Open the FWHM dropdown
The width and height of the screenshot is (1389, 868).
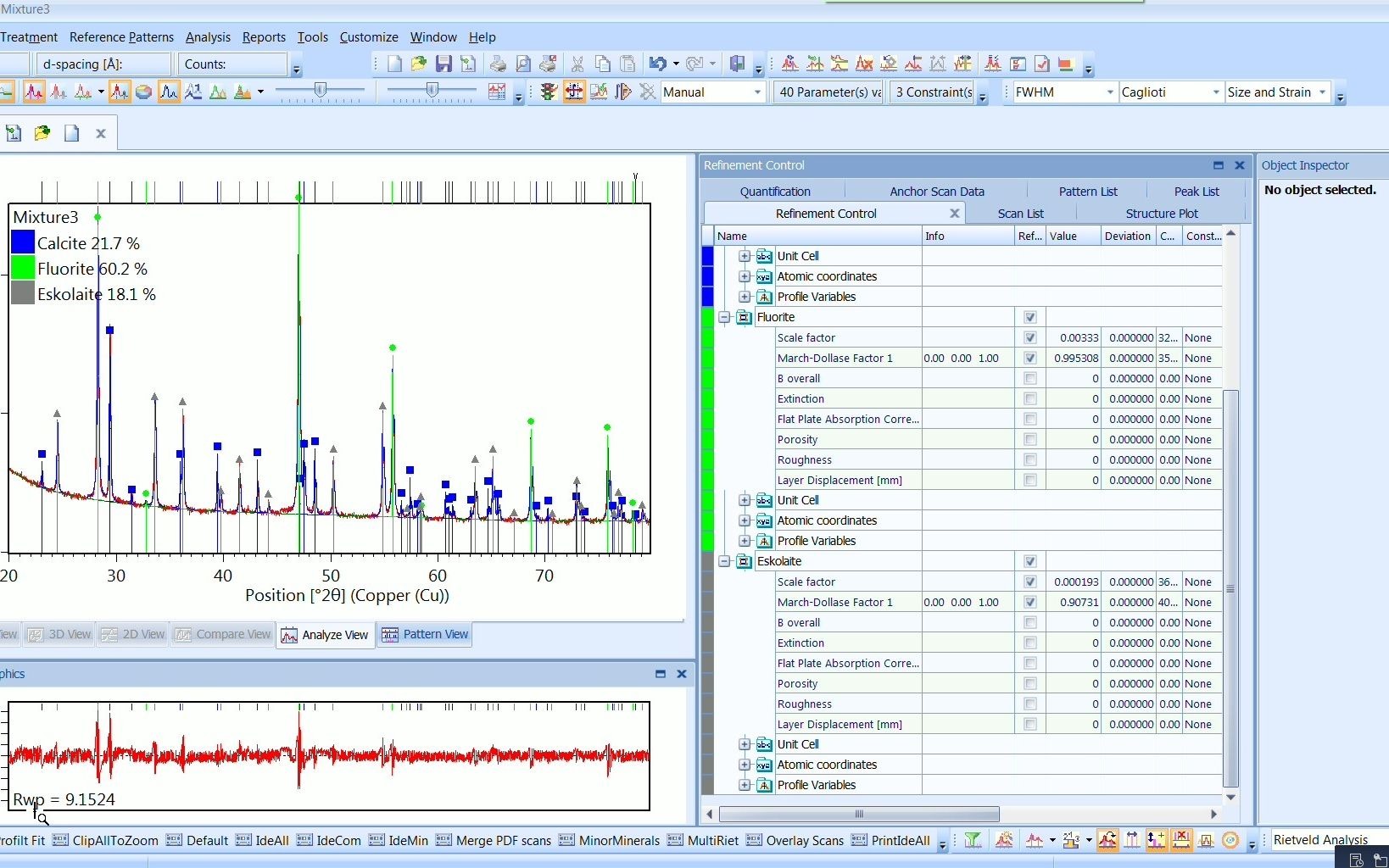[1110, 92]
